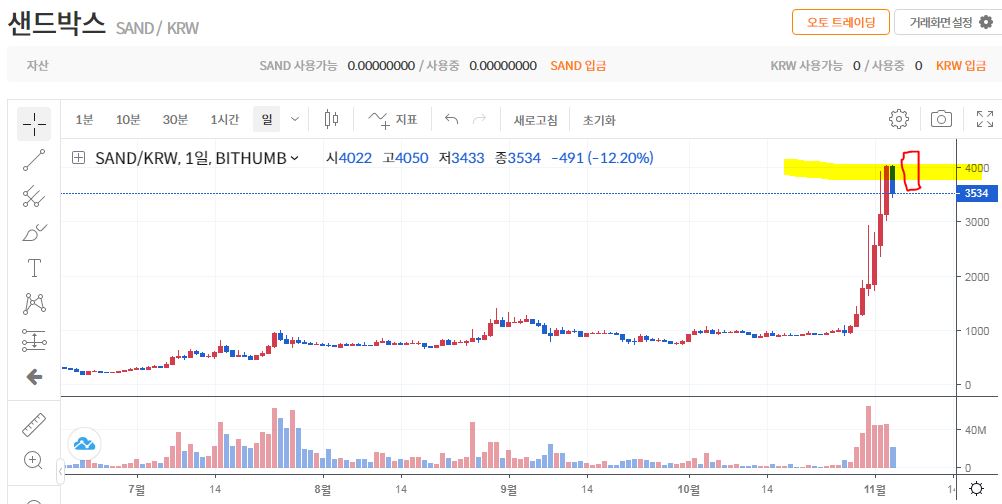Select the crosshair cursor tool
This screenshot has height=504, width=1002.
pyautogui.click(x=34, y=124)
